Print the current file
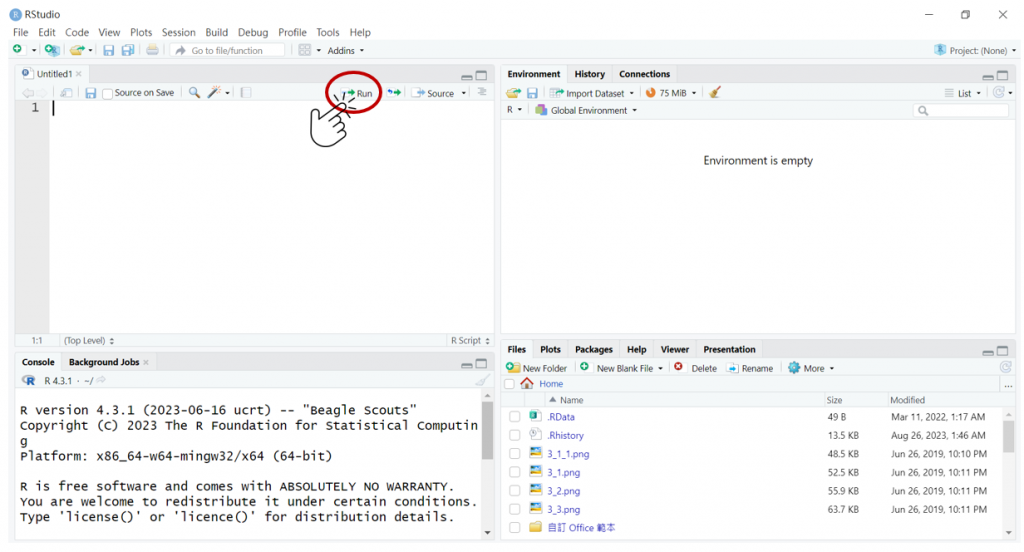The height and width of the screenshot is (552, 1024). point(152,50)
